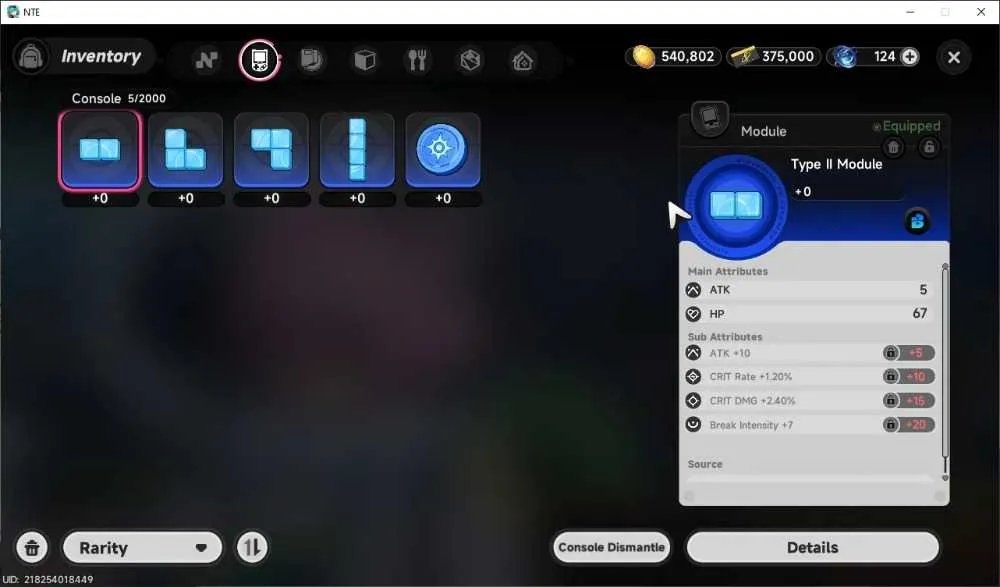The height and width of the screenshot is (587, 1000).
Task: Open the fork and knife food tab
Action: coord(417,60)
